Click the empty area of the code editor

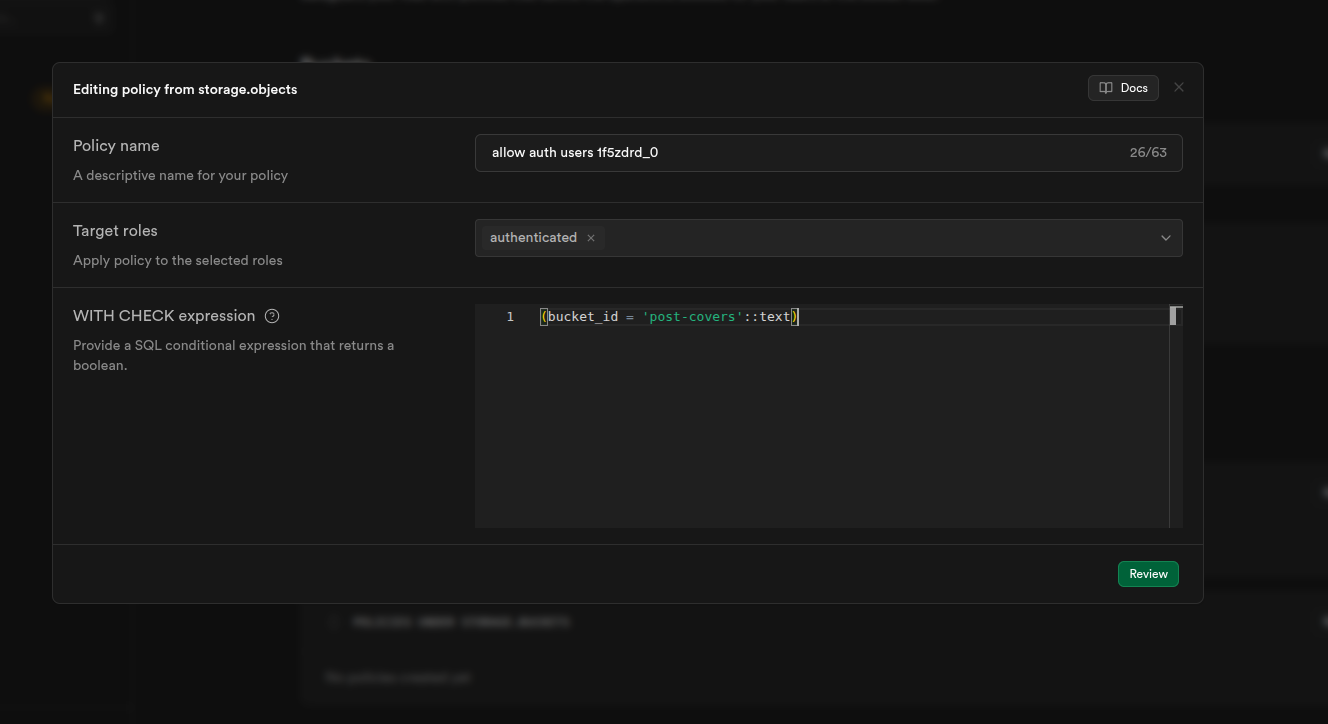[820, 430]
